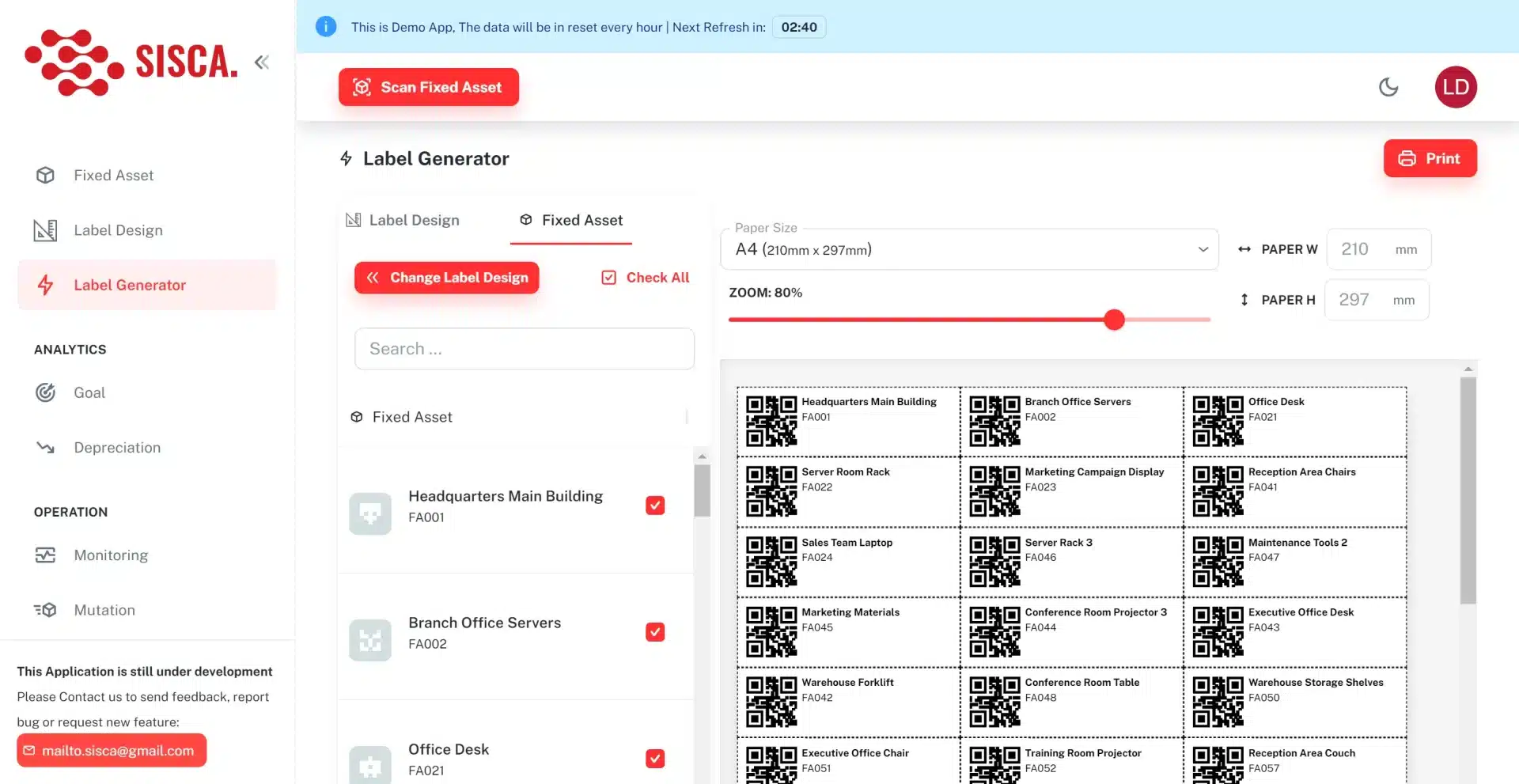Click 'ZOOM: 80%' text
This screenshot has width=1519, height=784.
coord(765,293)
